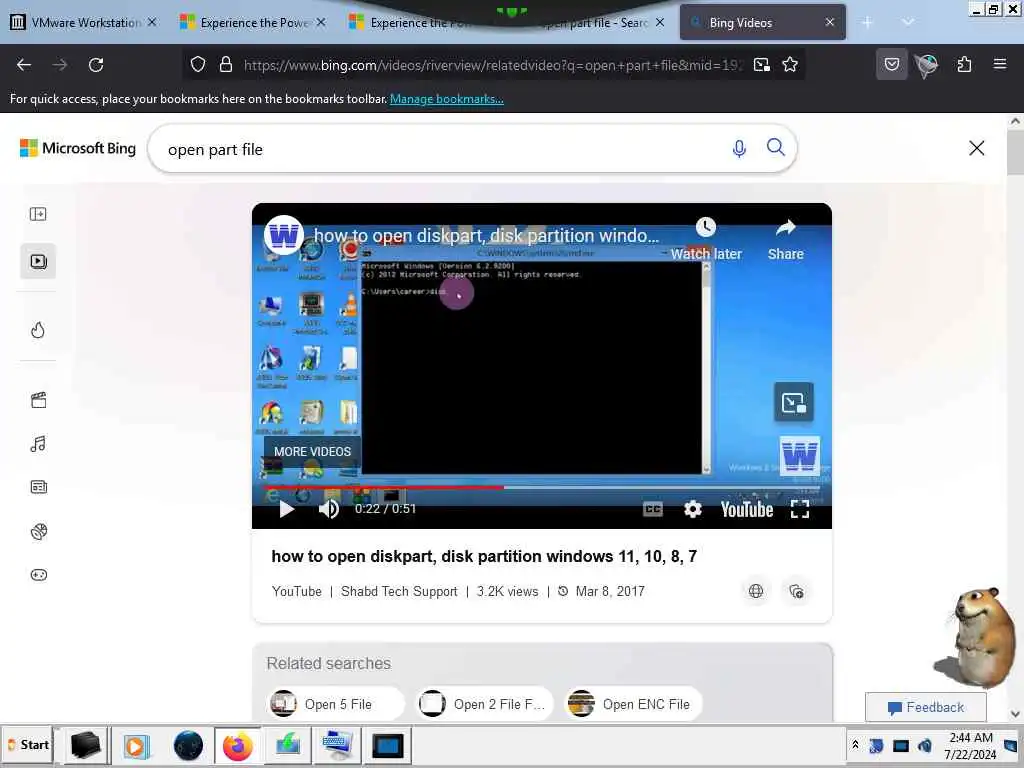The width and height of the screenshot is (1024, 768).
Task: Open video settings gear icon
Action: click(692, 509)
